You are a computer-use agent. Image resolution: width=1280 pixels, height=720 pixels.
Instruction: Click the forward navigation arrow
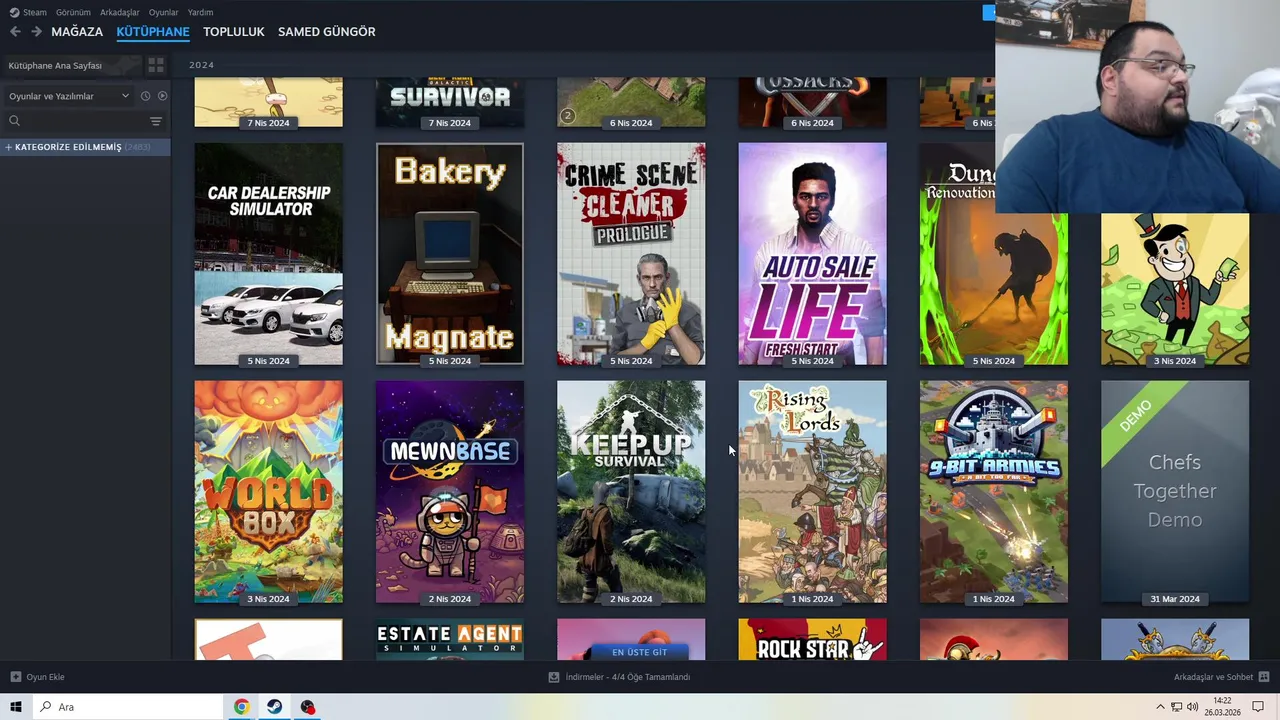36,32
